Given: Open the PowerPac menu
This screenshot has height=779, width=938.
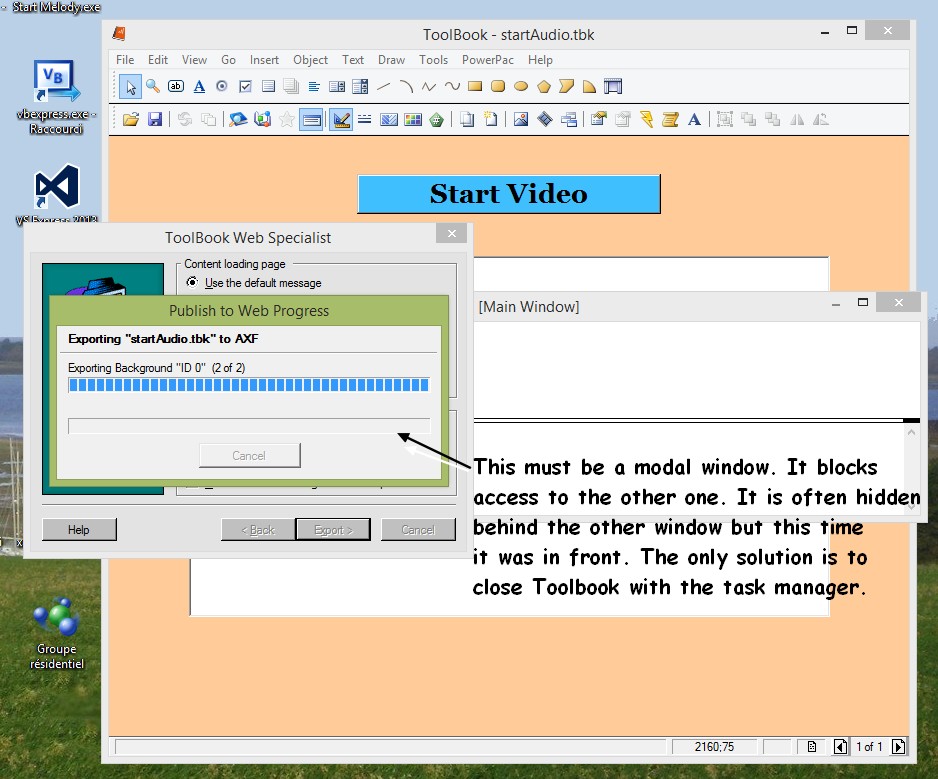Looking at the screenshot, I should (x=488, y=60).
